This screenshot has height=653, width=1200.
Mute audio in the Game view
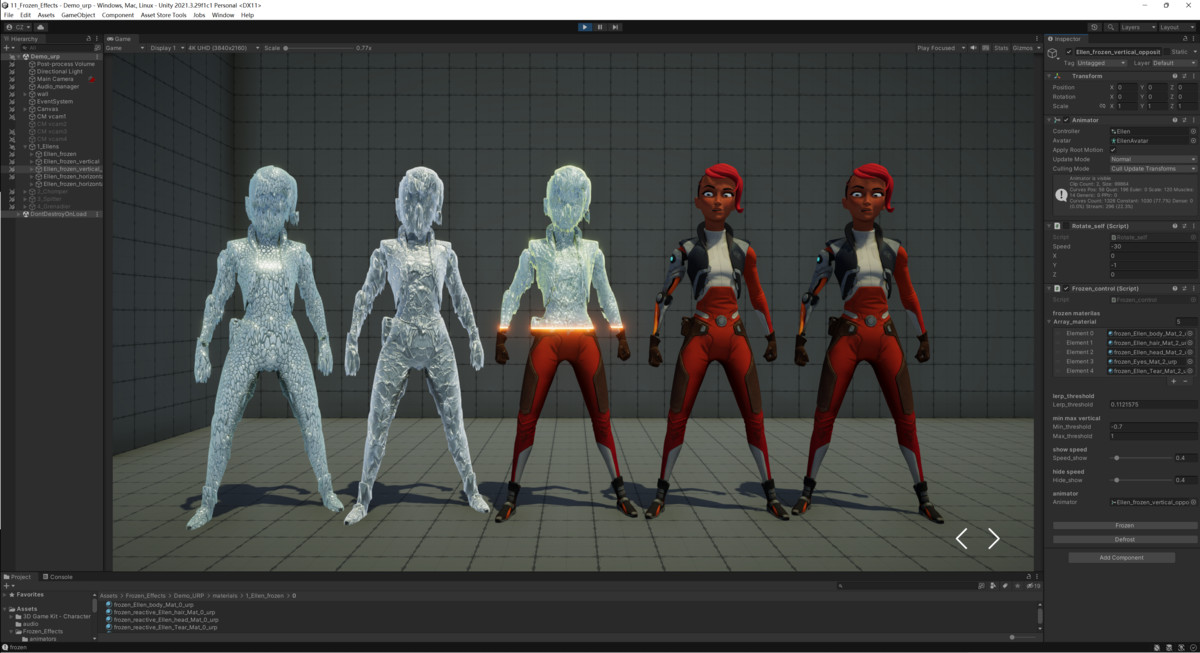[972, 48]
